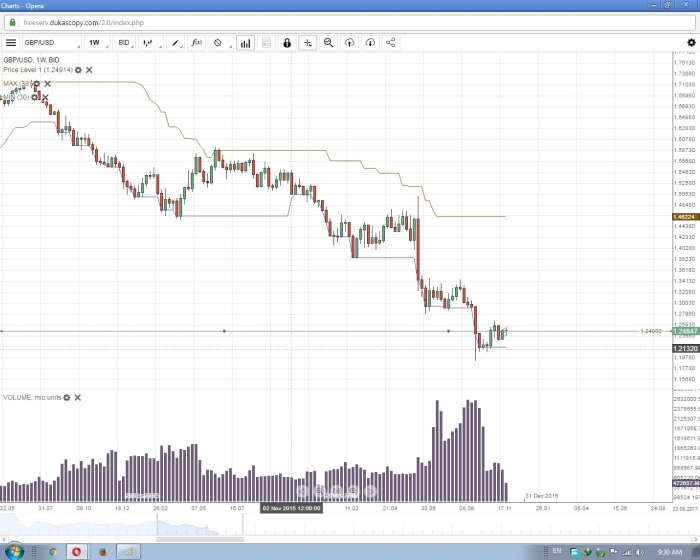Image resolution: width=700 pixels, height=560 pixels.
Task: Click the EN language indicator
Action: click(557, 551)
